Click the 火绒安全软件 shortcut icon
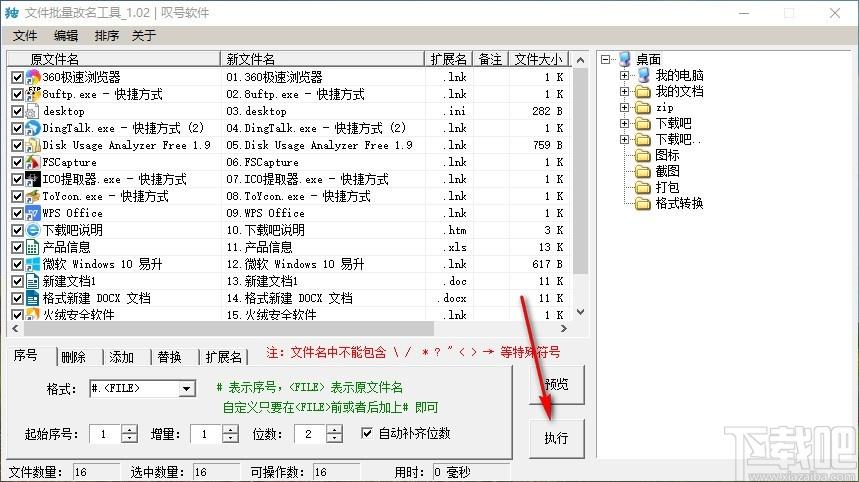Screen dimensions: 859x482 pos(33,314)
